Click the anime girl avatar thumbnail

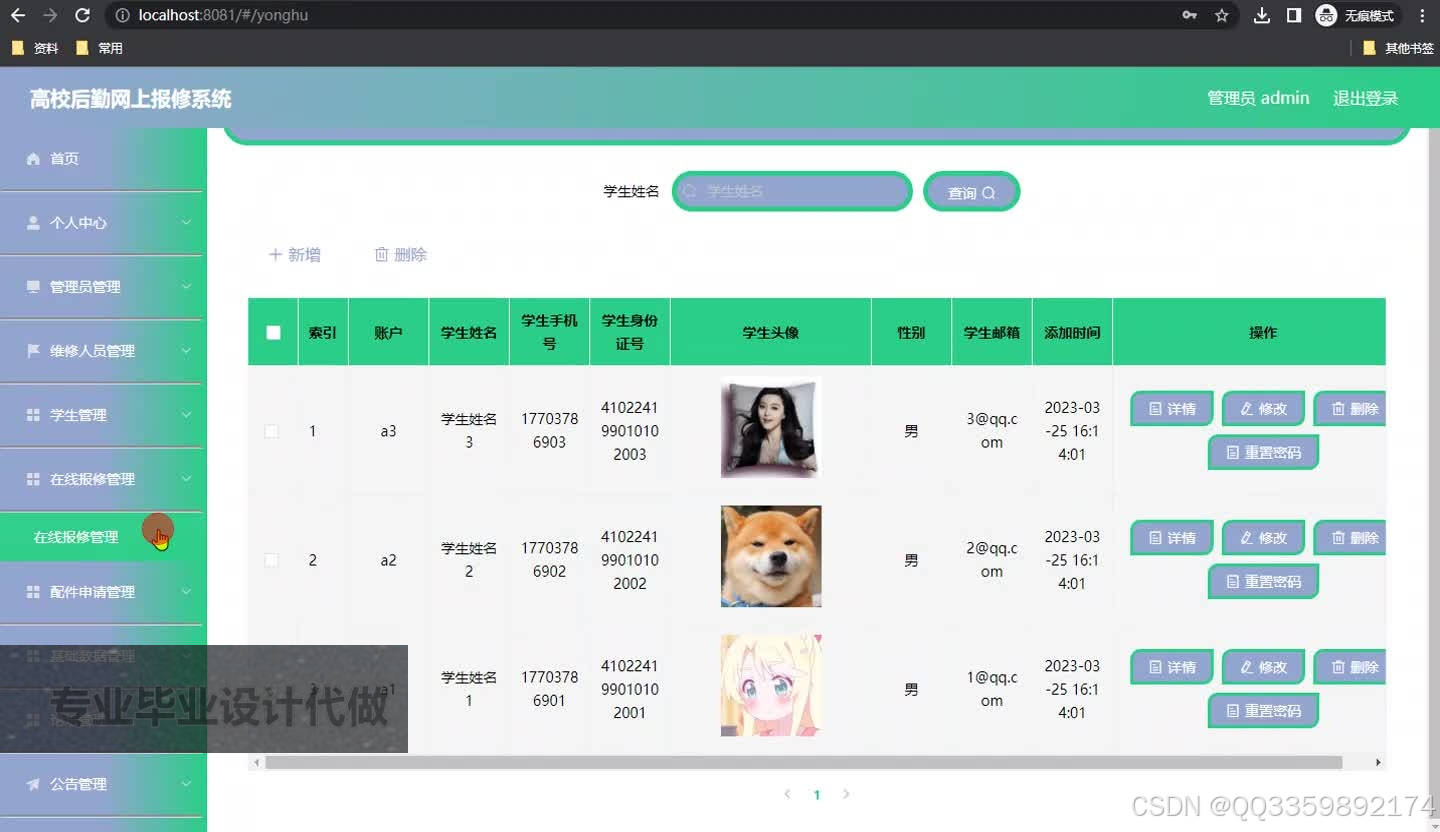click(x=771, y=685)
